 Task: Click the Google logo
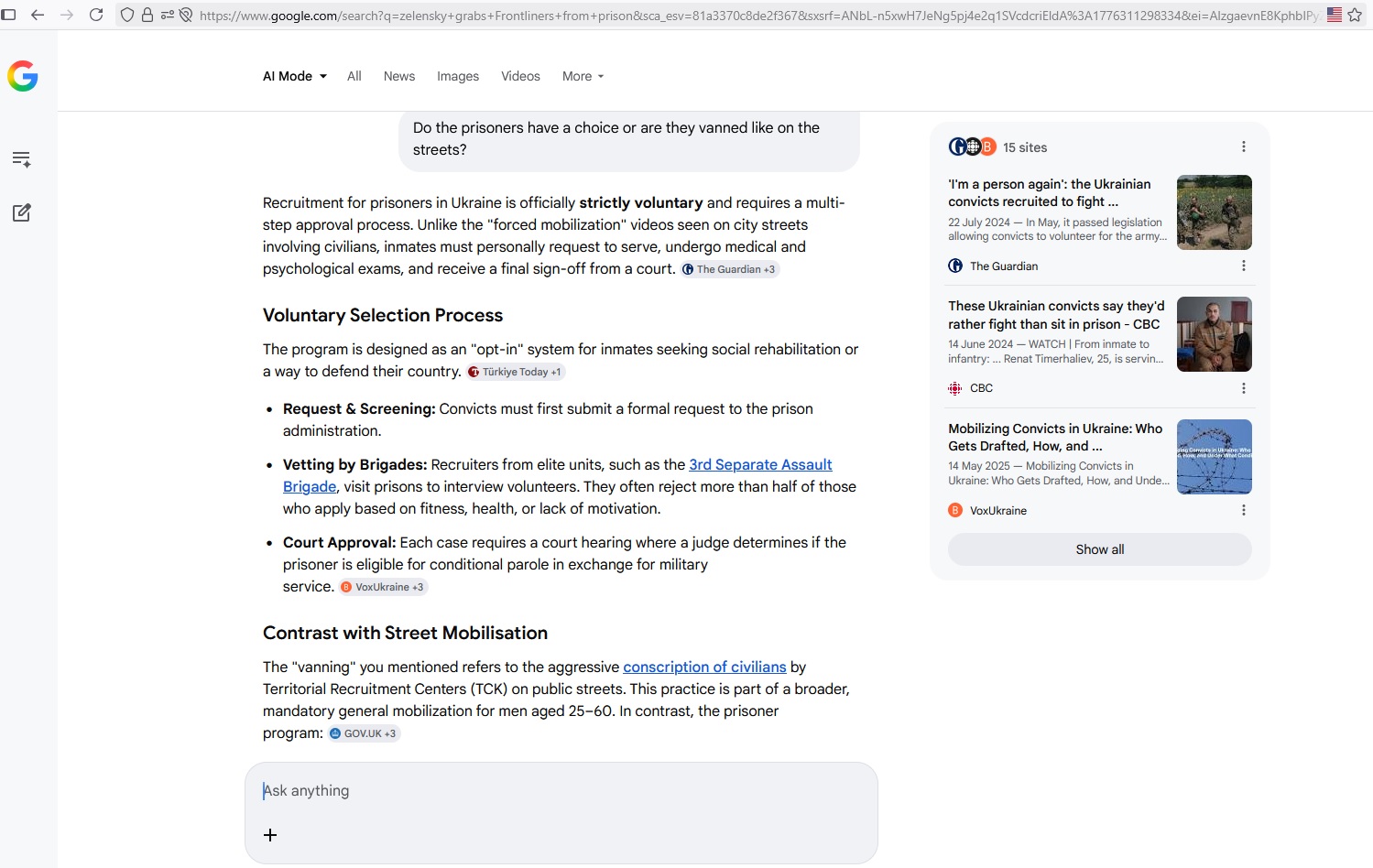23,76
